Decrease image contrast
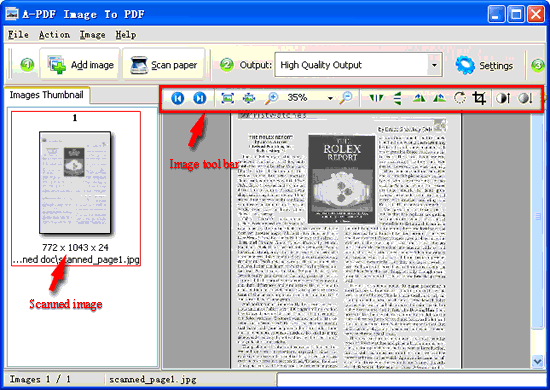The height and width of the screenshot is (390, 550). 525,98
